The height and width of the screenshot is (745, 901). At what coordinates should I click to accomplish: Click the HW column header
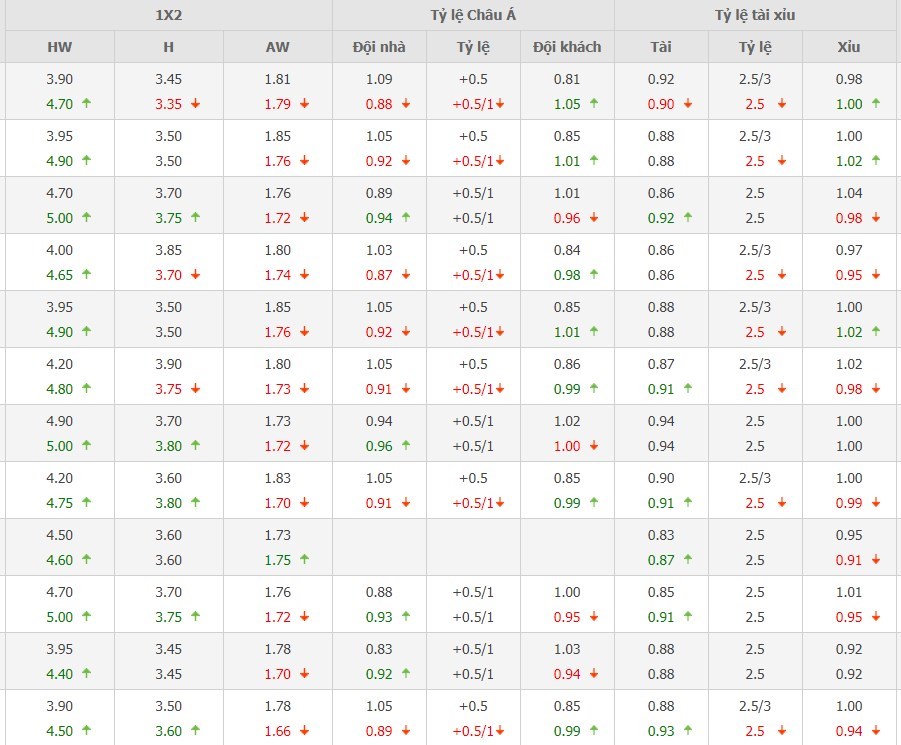click(x=60, y=47)
